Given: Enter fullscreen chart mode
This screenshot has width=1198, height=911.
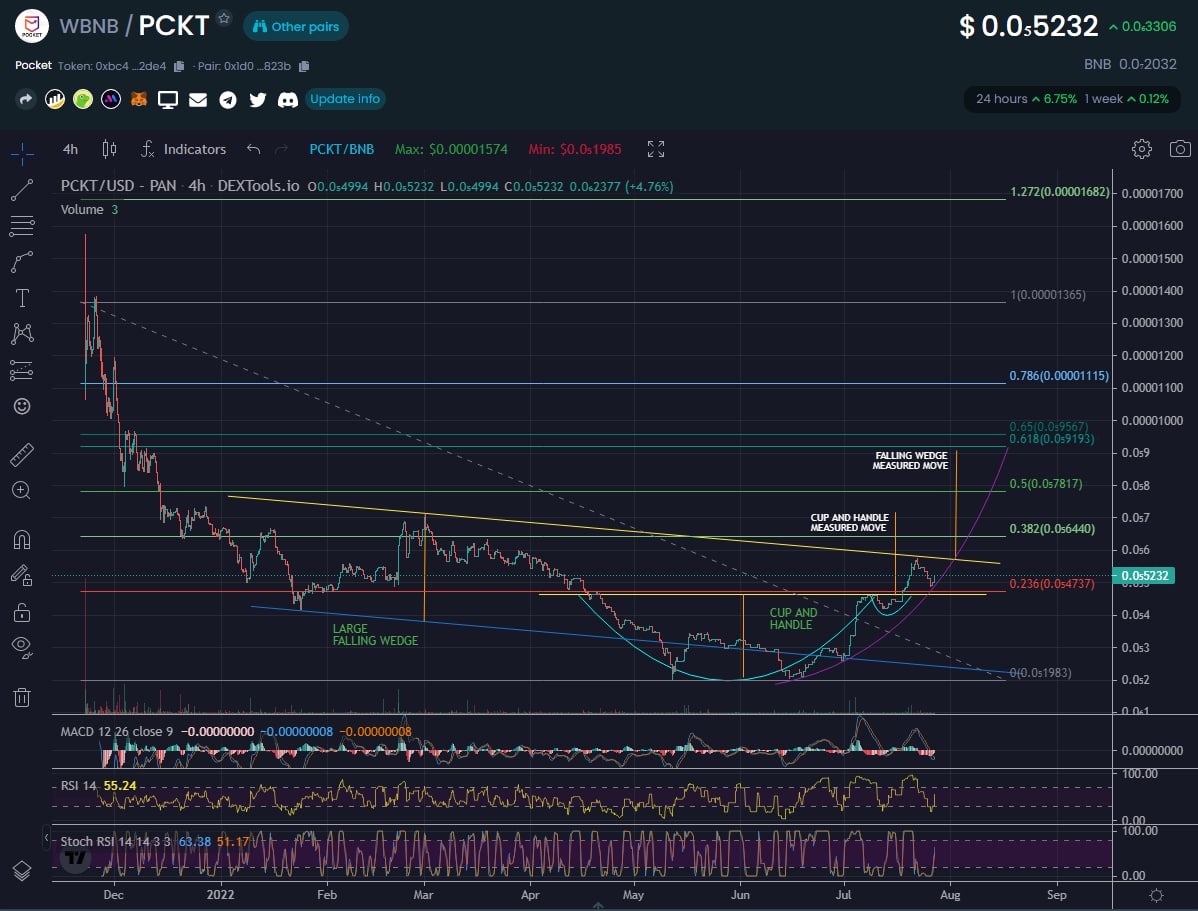Looking at the screenshot, I should coord(656,149).
